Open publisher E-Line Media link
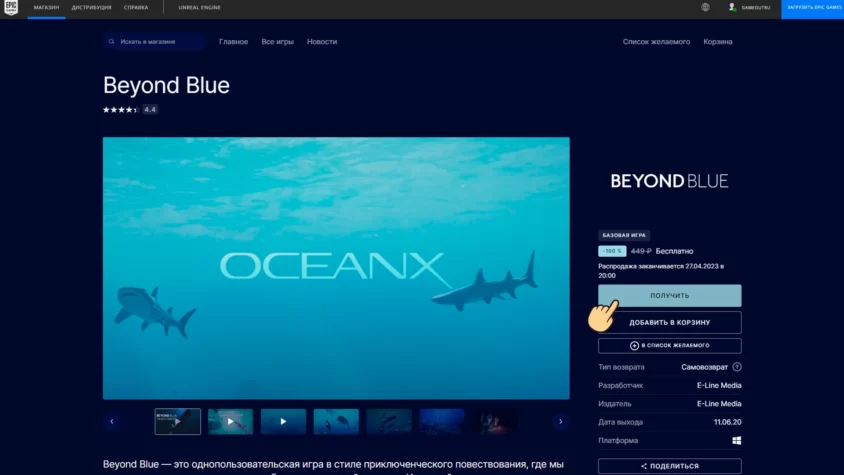844x475 pixels. click(719, 404)
